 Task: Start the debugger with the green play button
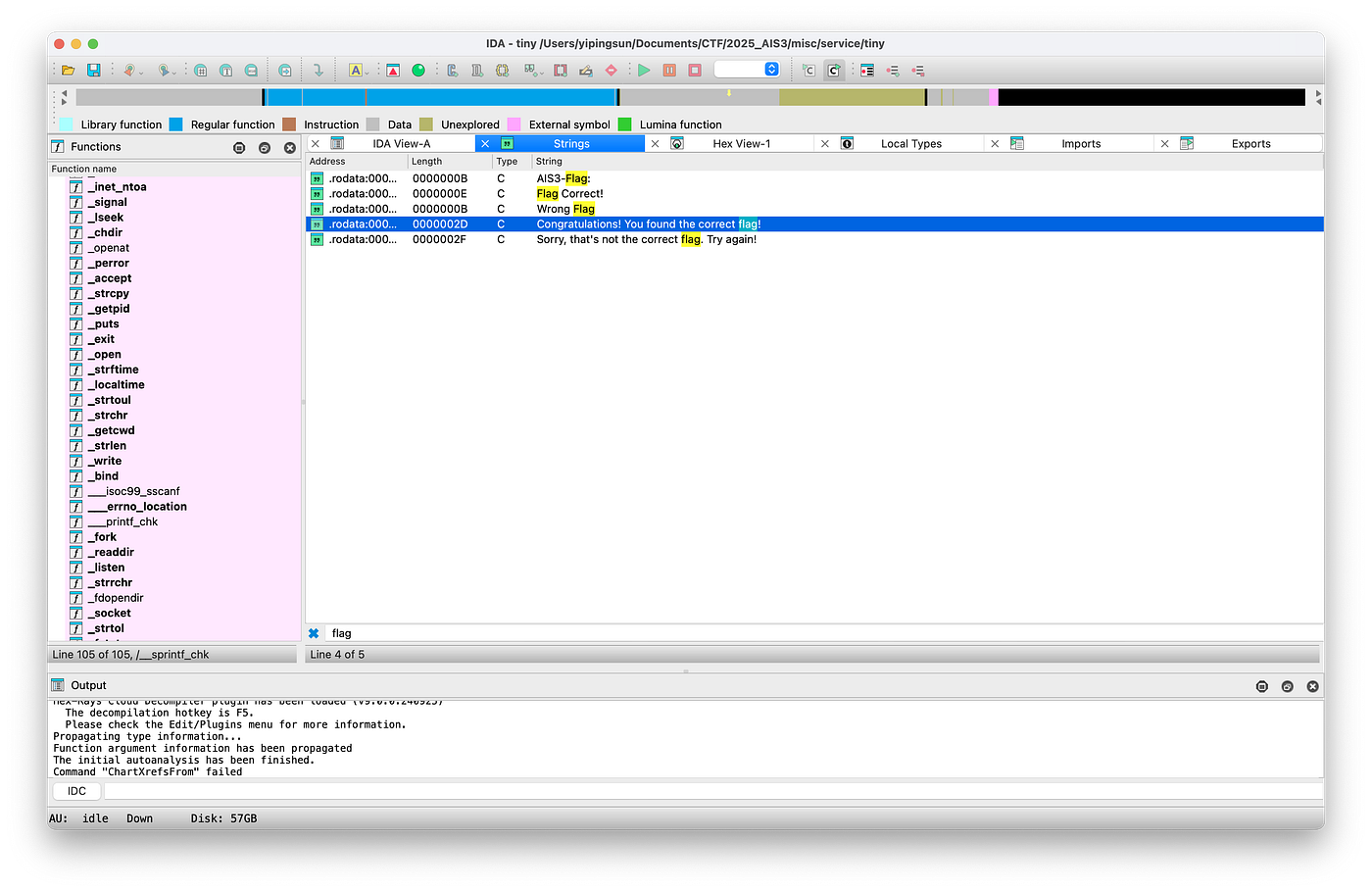[x=644, y=71]
